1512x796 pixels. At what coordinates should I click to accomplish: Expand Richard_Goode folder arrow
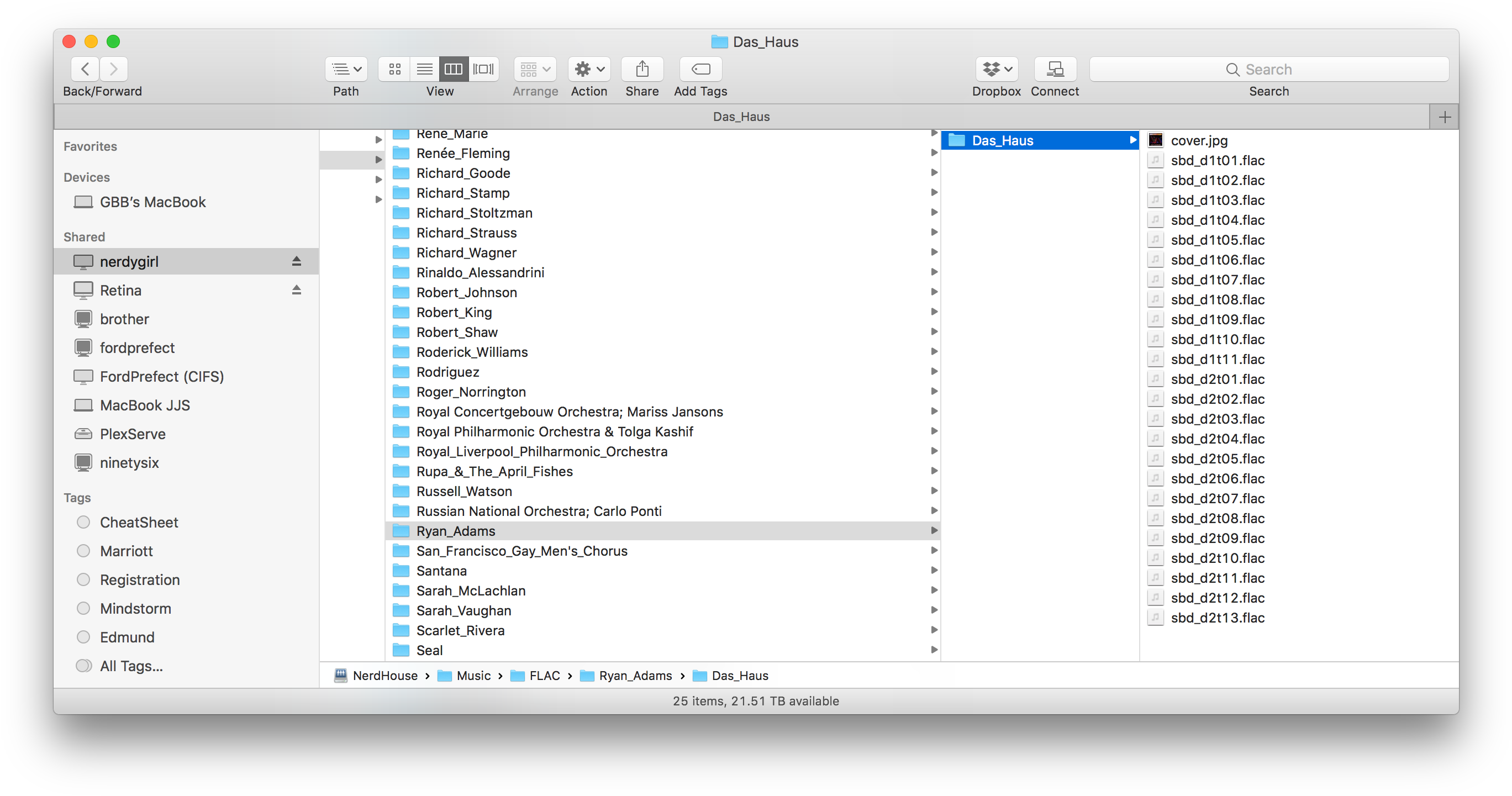click(x=934, y=172)
